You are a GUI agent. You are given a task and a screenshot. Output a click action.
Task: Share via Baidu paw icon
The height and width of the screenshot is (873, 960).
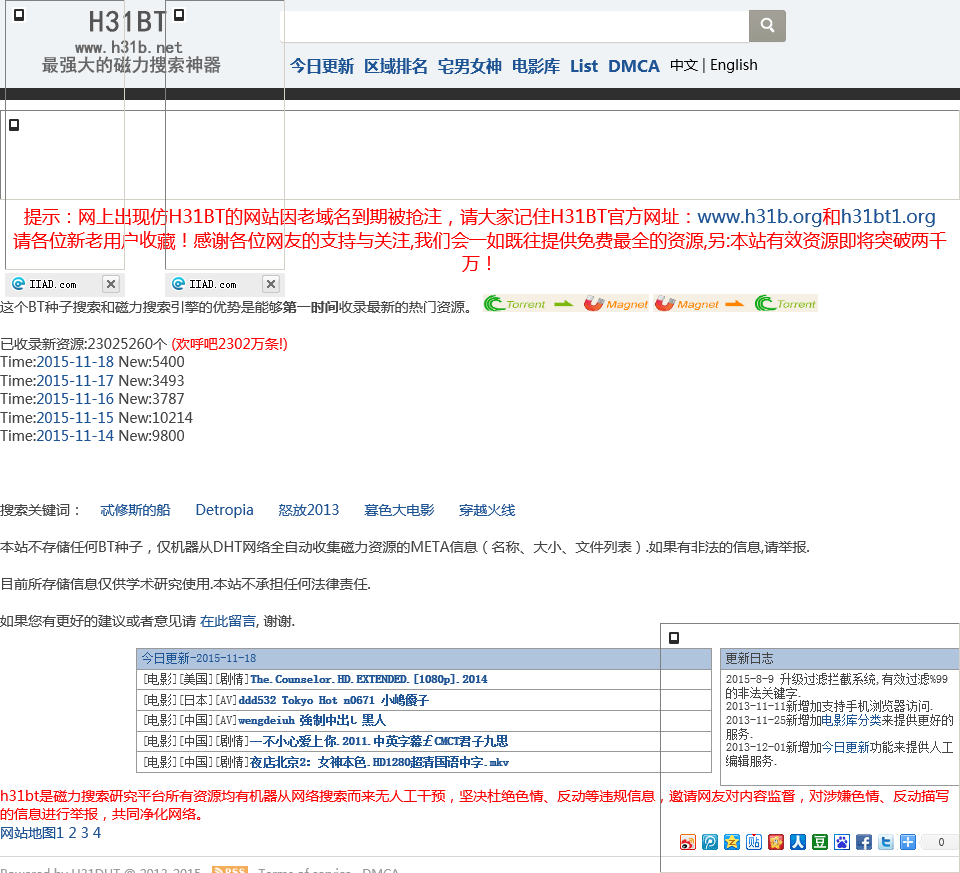(842, 842)
